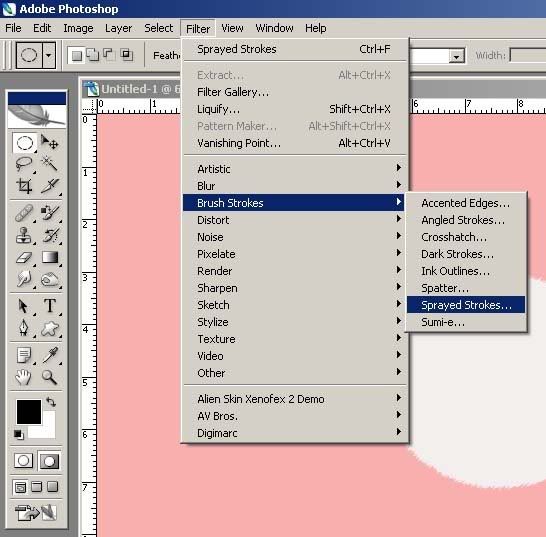Click the Photoshop feather logo in toolbox
546x537 pixels.
(37, 116)
